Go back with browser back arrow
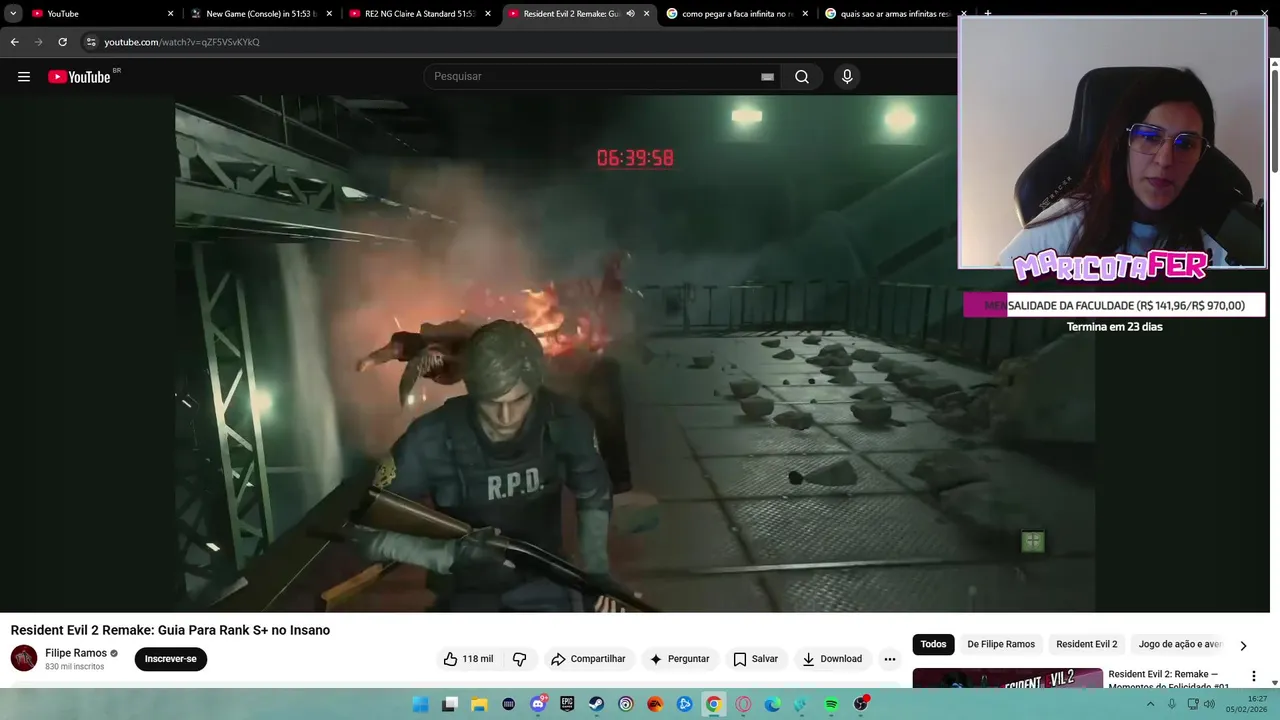This screenshot has height=720, width=1280. (x=14, y=42)
